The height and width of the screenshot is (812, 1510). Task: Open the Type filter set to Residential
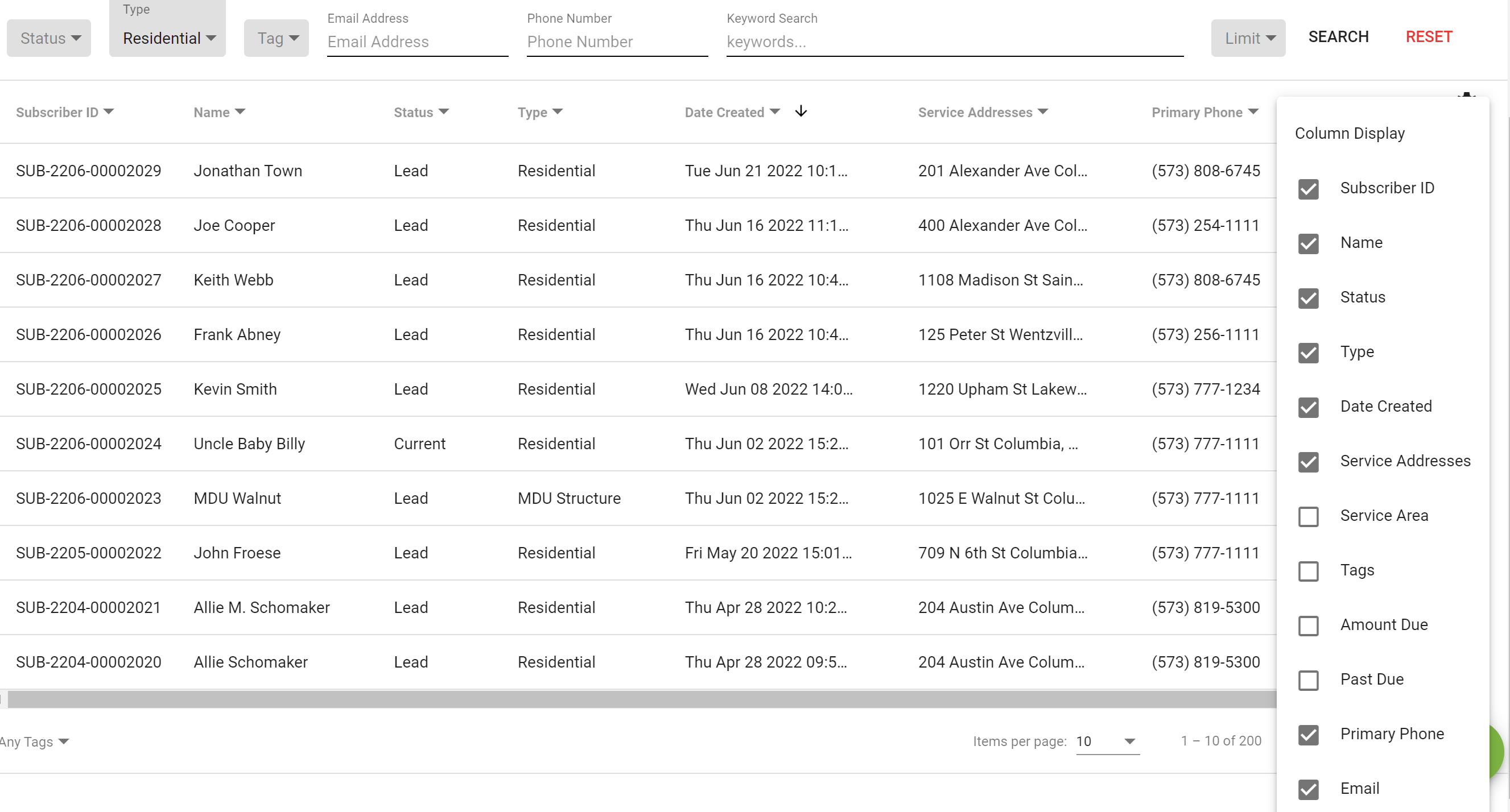168,38
